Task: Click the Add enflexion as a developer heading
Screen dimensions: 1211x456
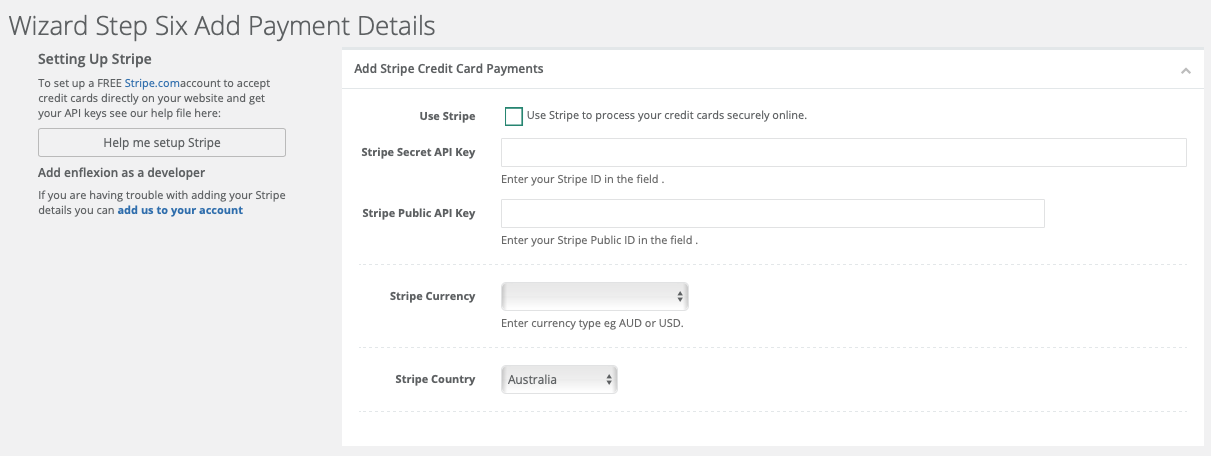Action: click(121, 173)
